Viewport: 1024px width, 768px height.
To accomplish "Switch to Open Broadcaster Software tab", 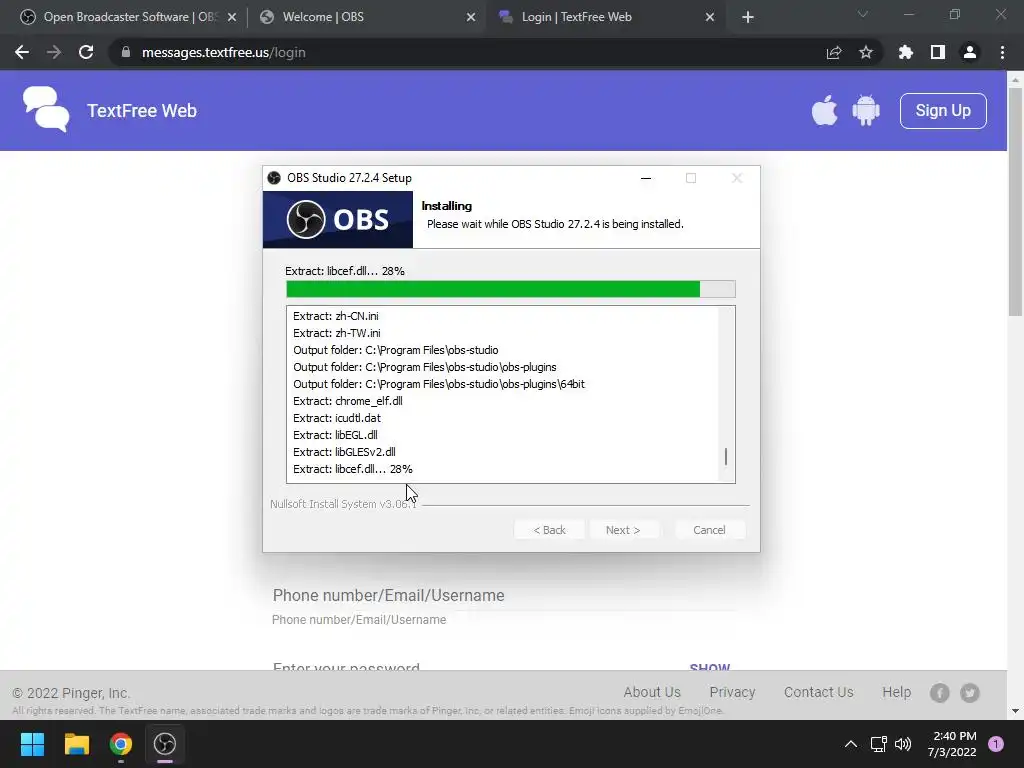I will point(130,17).
